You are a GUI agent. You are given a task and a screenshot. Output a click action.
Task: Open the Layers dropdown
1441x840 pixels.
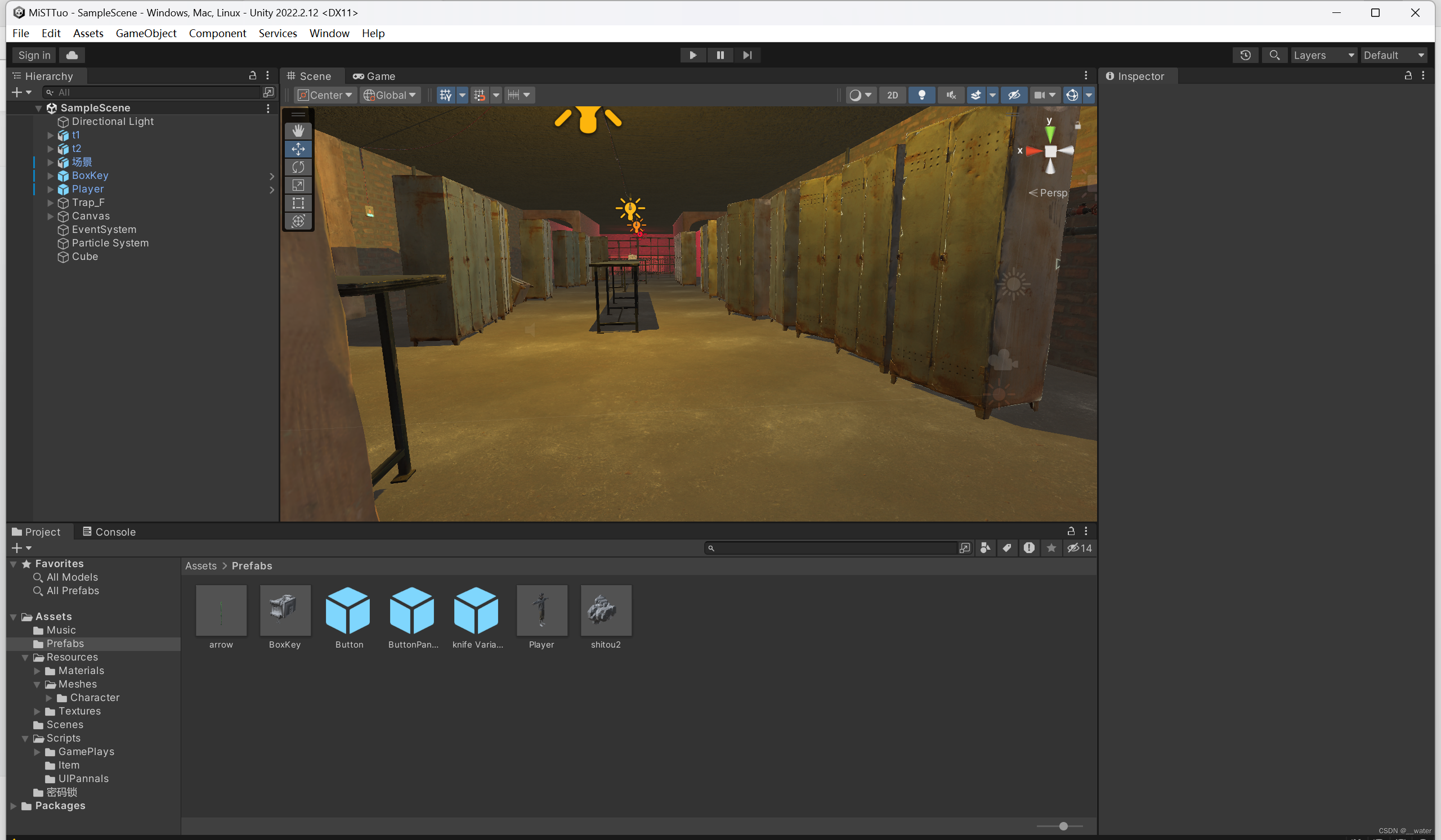[1323, 55]
